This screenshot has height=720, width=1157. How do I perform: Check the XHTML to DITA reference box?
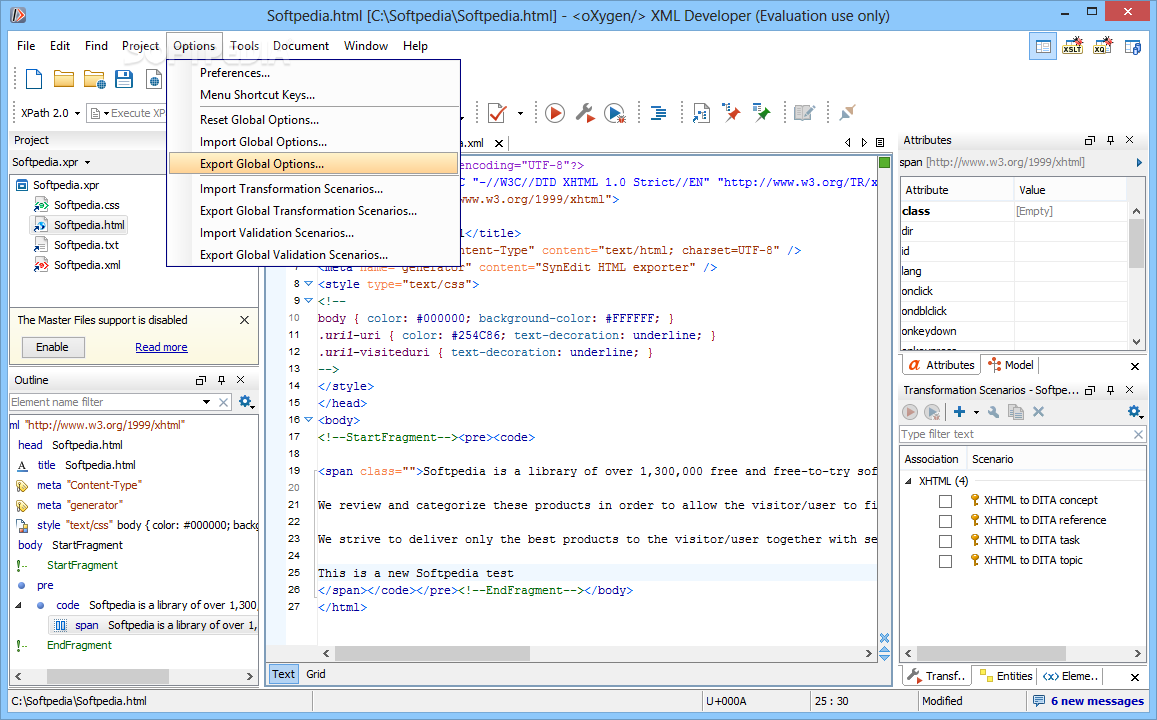pyautogui.click(x=945, y=521)
